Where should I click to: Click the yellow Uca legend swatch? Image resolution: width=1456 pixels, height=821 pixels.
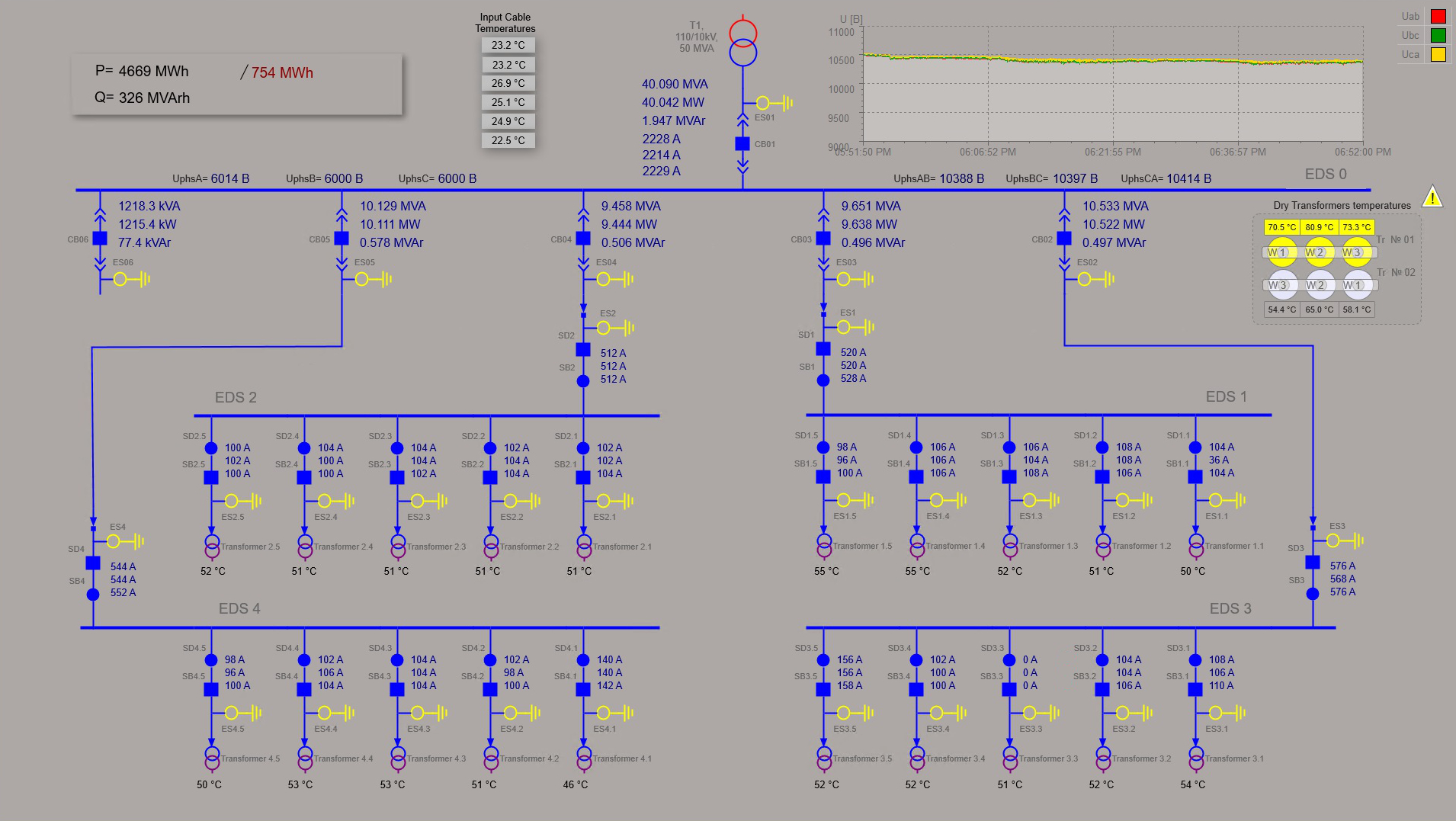[x=1438, y=54]
